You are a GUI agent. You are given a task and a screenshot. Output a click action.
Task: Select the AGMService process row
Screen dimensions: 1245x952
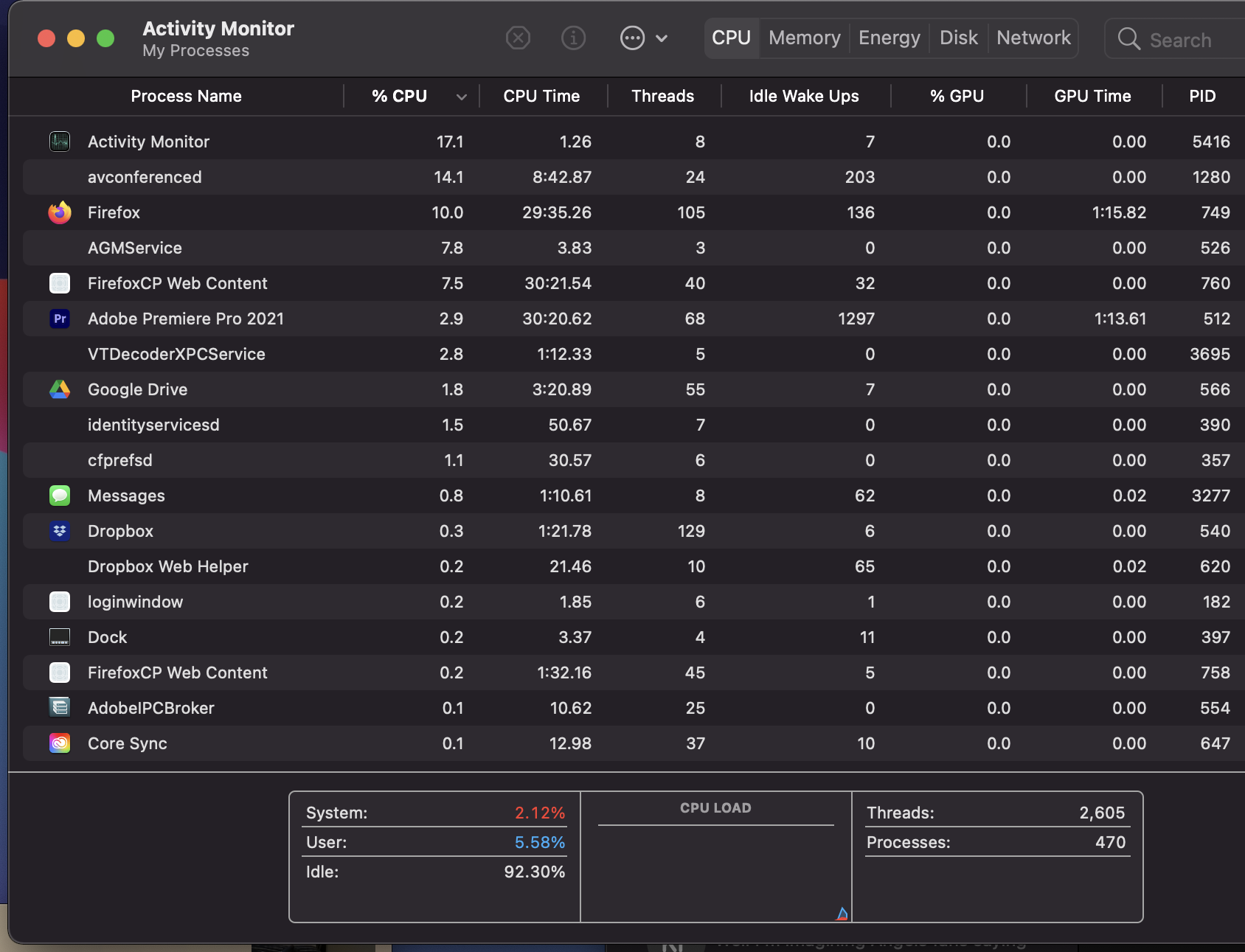634,248
